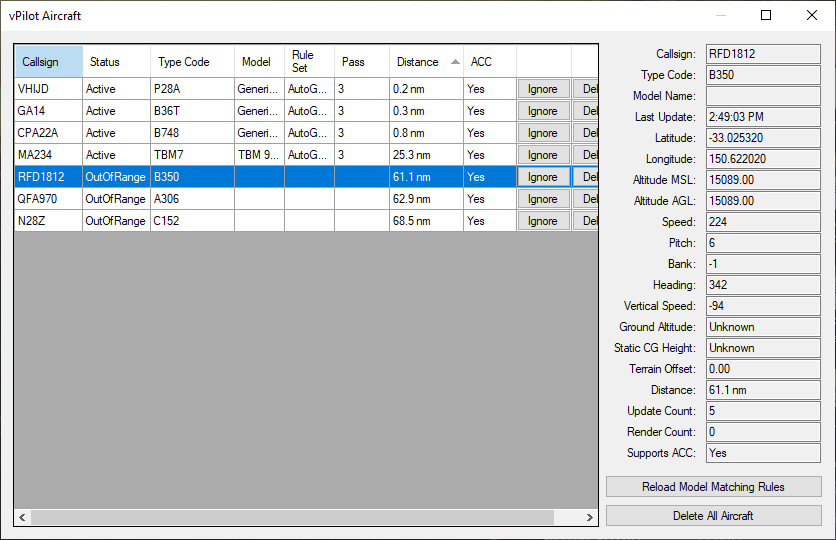Click the Altitude MSL value field
This screenshot has height=540, width=836.
click(x=762, y=180)
